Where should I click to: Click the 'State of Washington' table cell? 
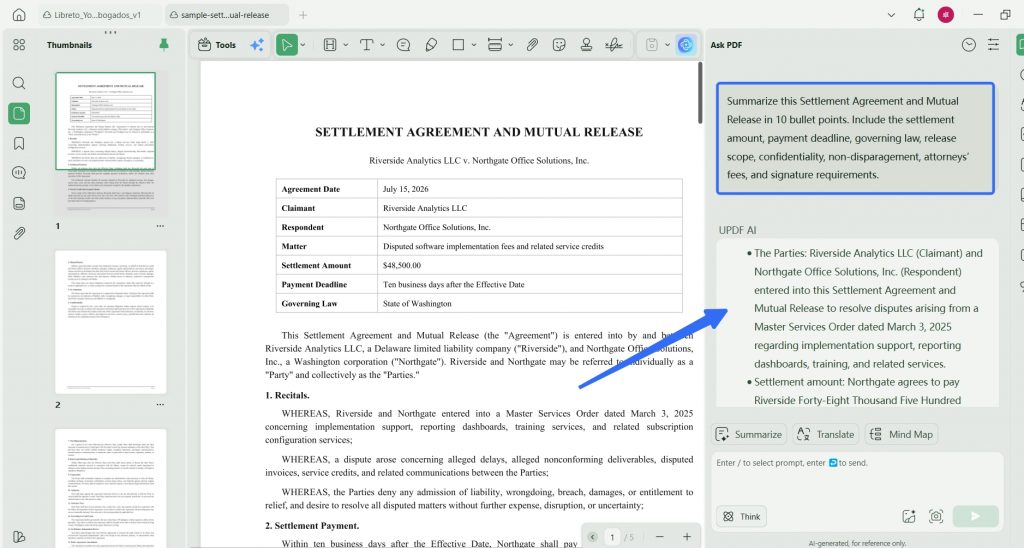[x=530, y=304]
